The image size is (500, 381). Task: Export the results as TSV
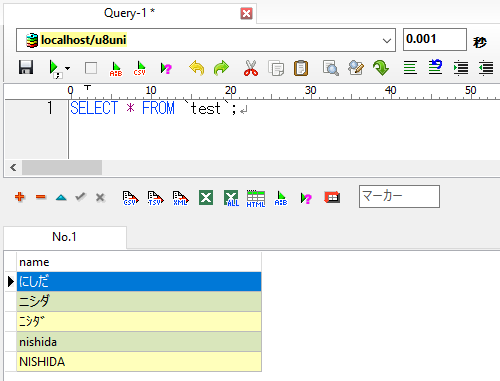(155, 198)
